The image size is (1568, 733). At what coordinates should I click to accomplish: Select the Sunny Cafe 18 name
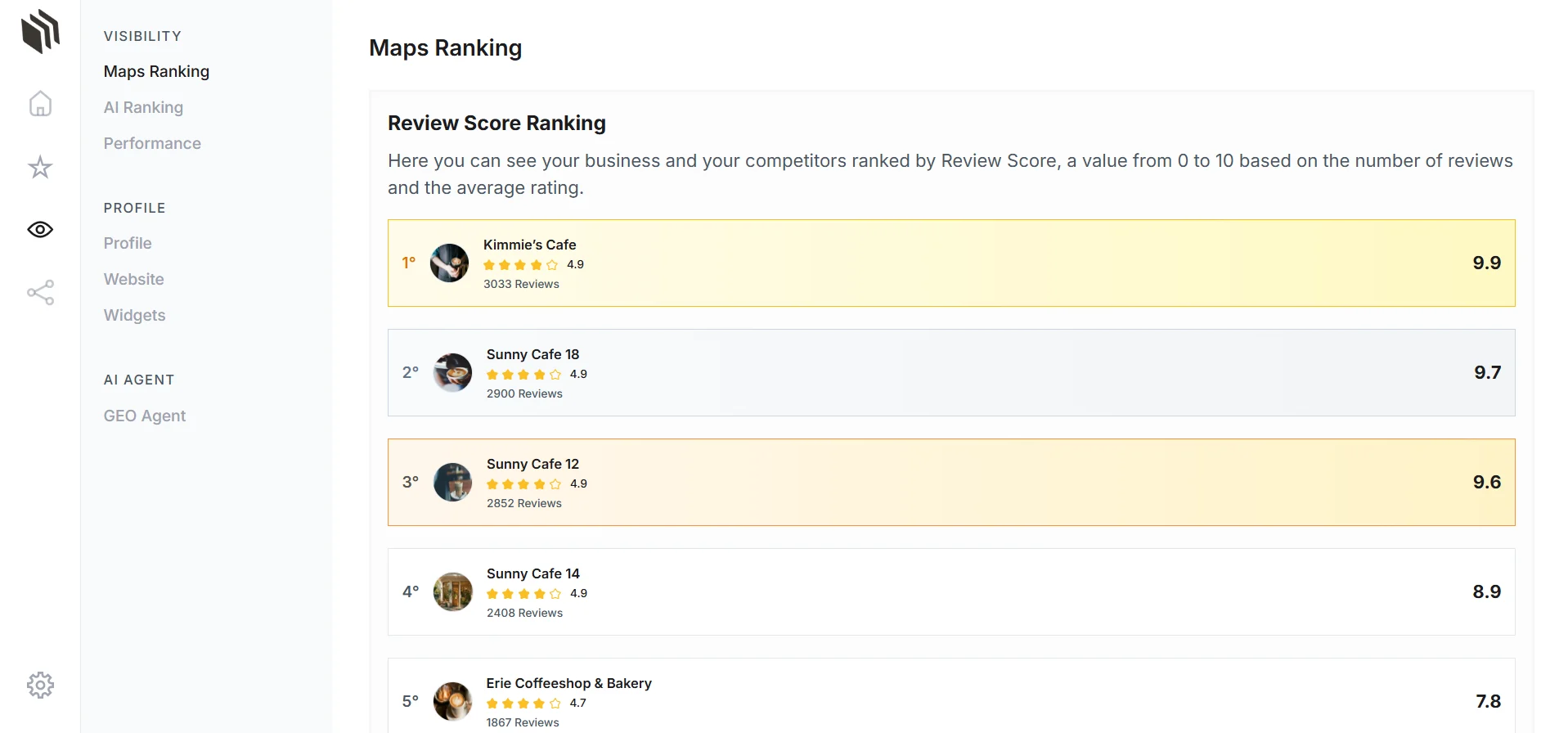tap(532, 354)
